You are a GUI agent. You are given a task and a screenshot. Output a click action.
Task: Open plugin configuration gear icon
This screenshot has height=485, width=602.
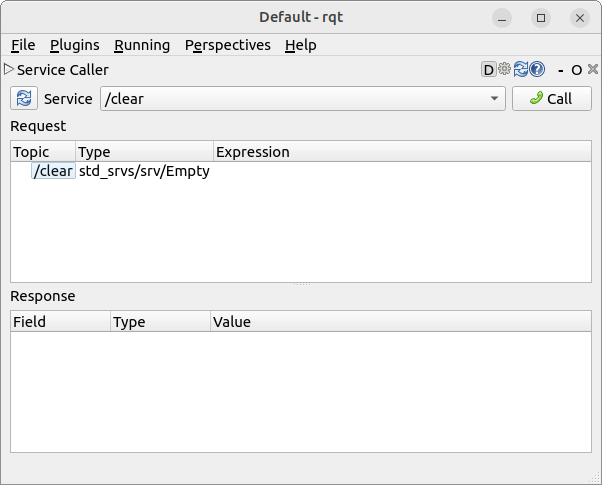click(505, 70)
